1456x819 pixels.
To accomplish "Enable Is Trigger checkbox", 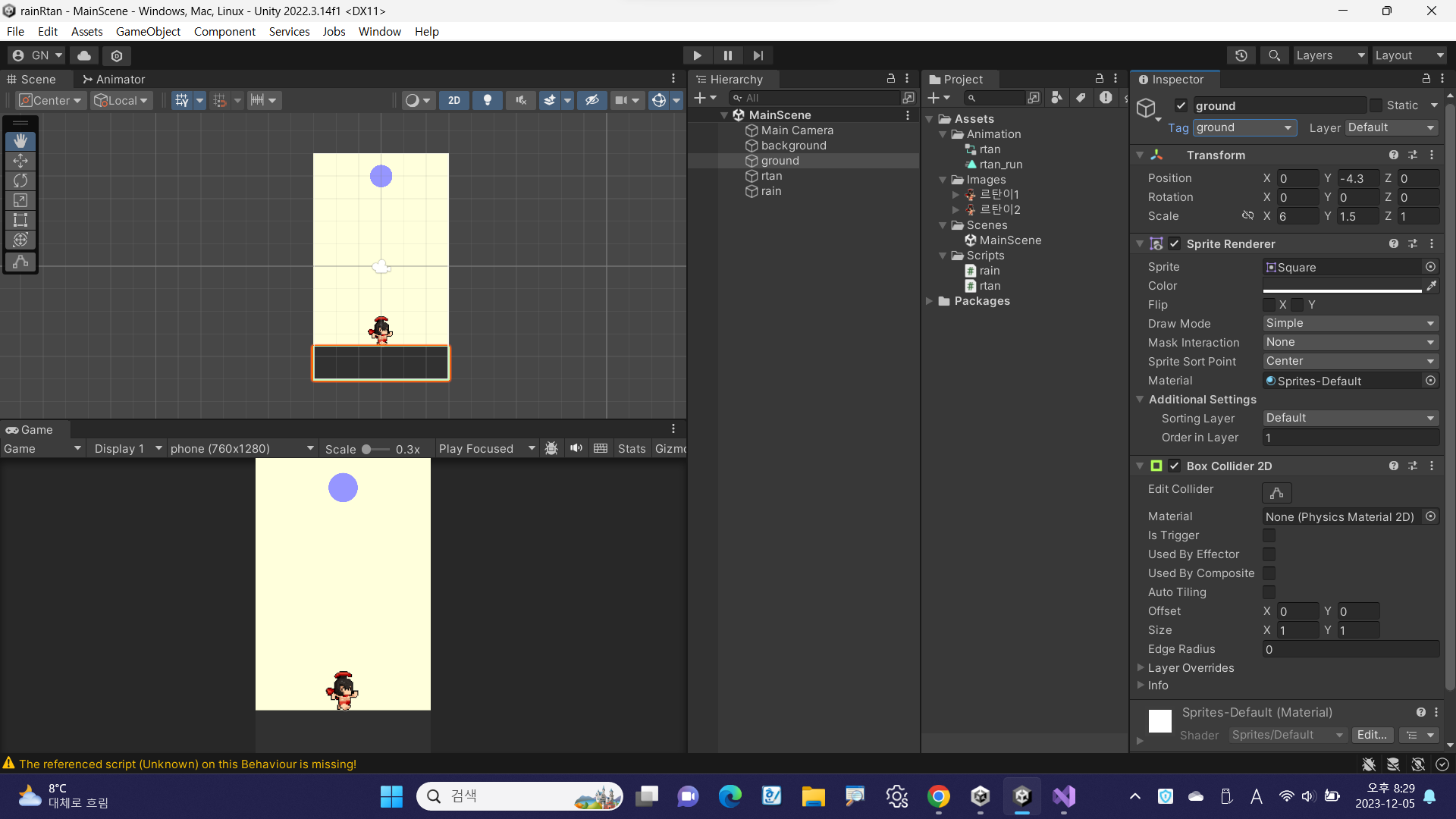I will click(1269, 535).
